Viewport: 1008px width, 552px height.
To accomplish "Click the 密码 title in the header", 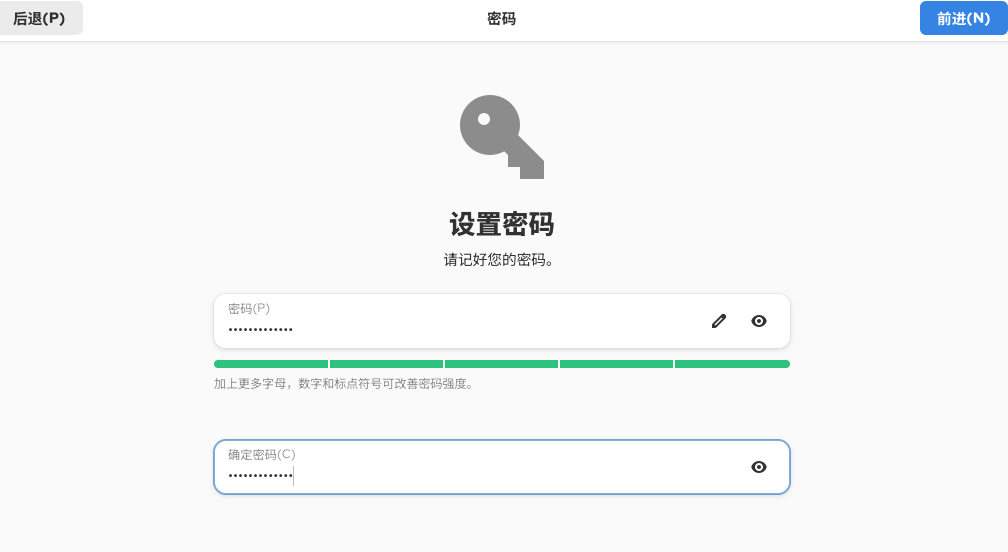I will coord(501,19).
